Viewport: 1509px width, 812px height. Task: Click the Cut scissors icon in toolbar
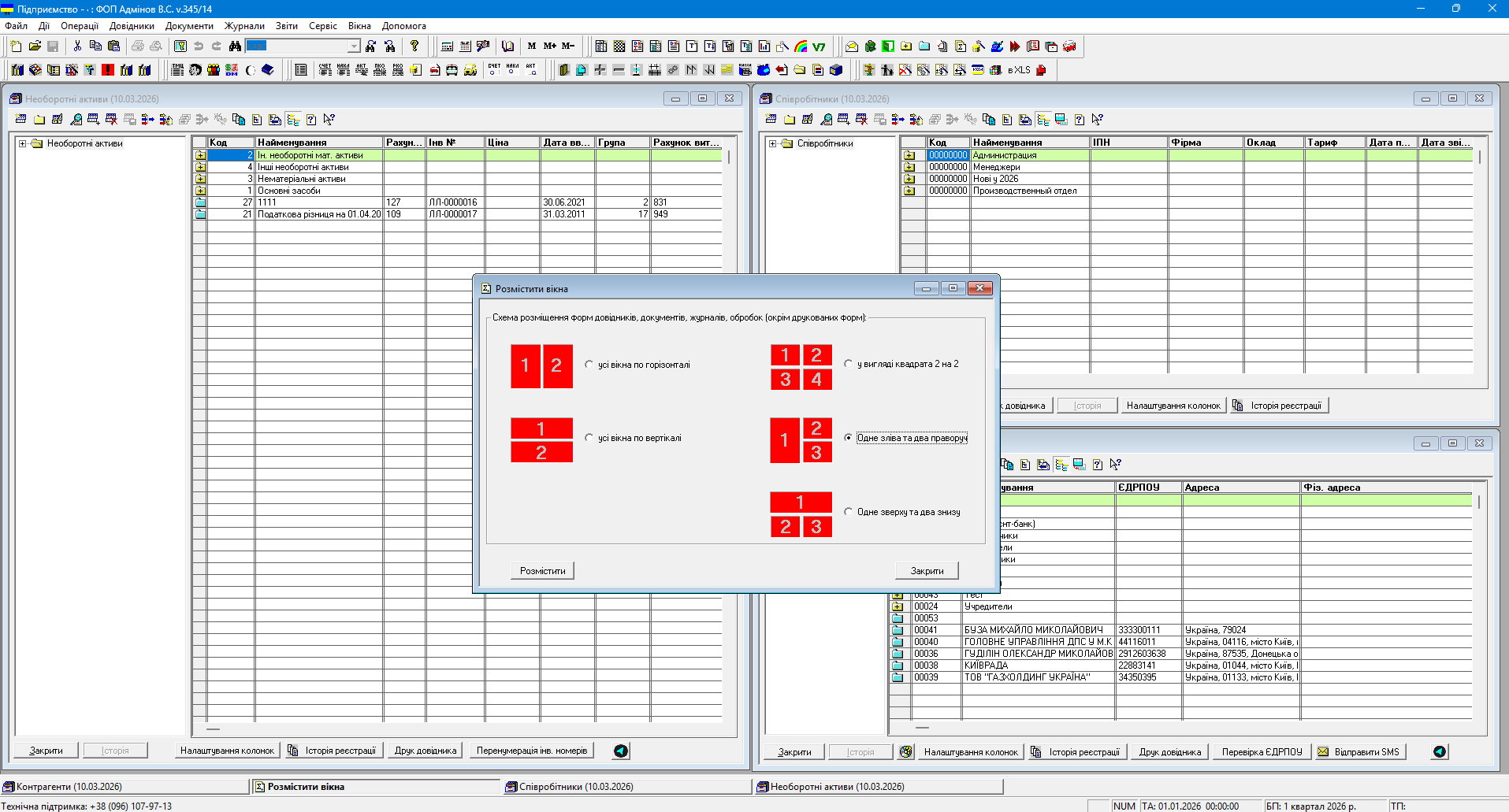pos(77,46)
